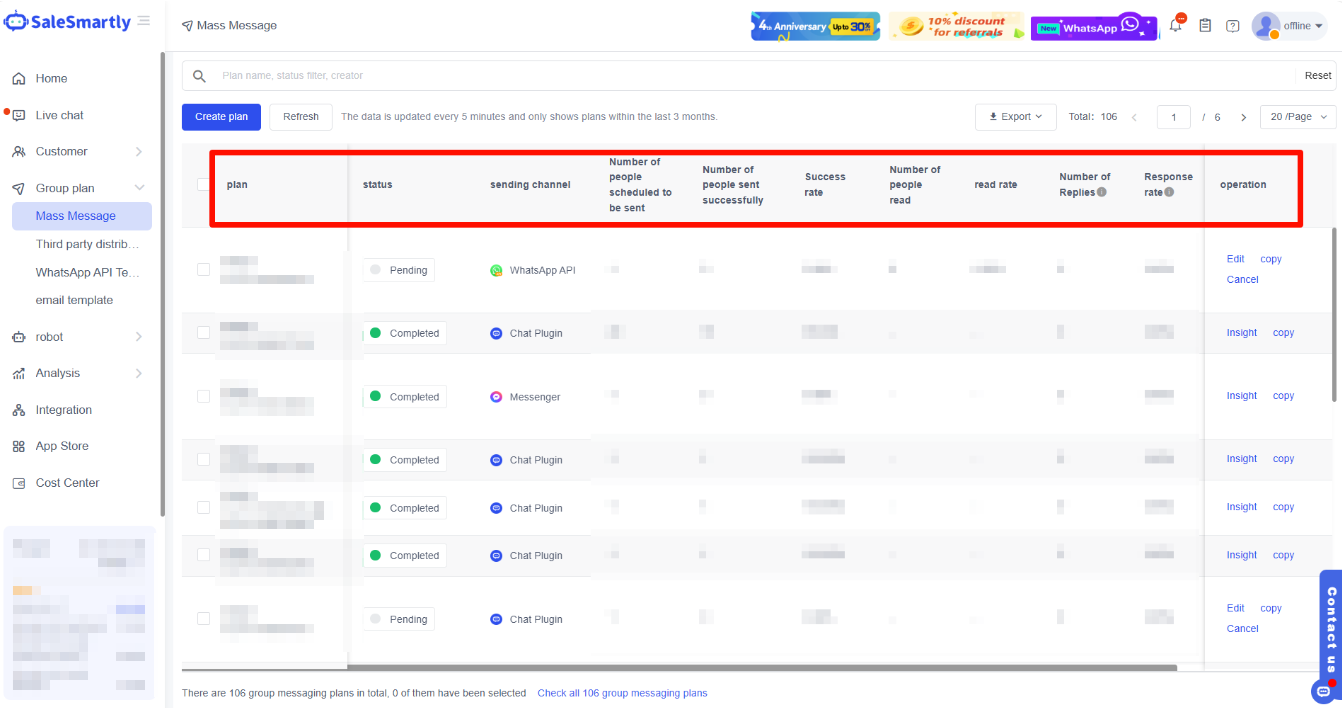
Task: Click Check all 106 group messaging plans link
Action: (x=621, y=693)
